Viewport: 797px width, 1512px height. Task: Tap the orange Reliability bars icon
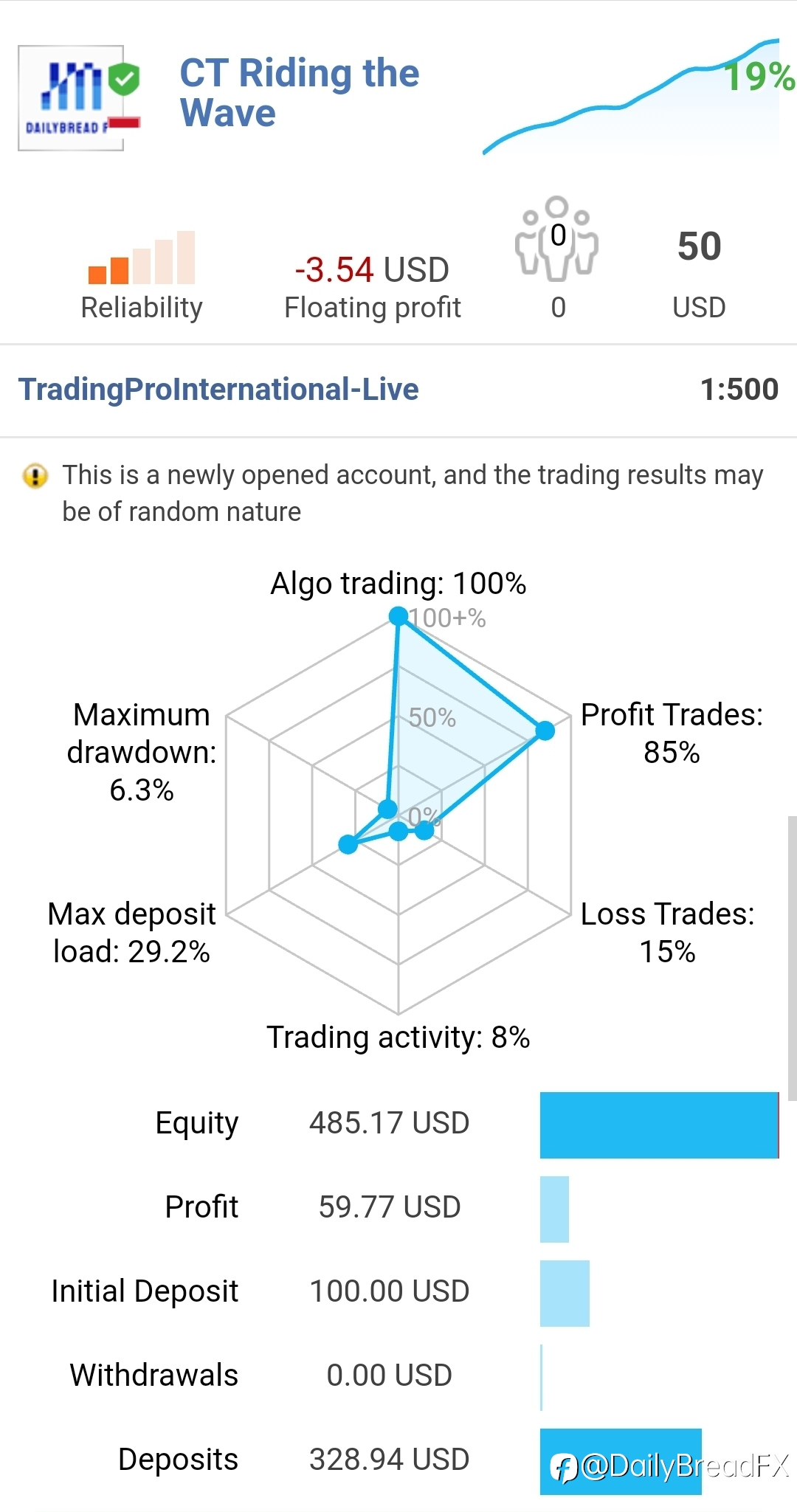(x=141, y=258)
